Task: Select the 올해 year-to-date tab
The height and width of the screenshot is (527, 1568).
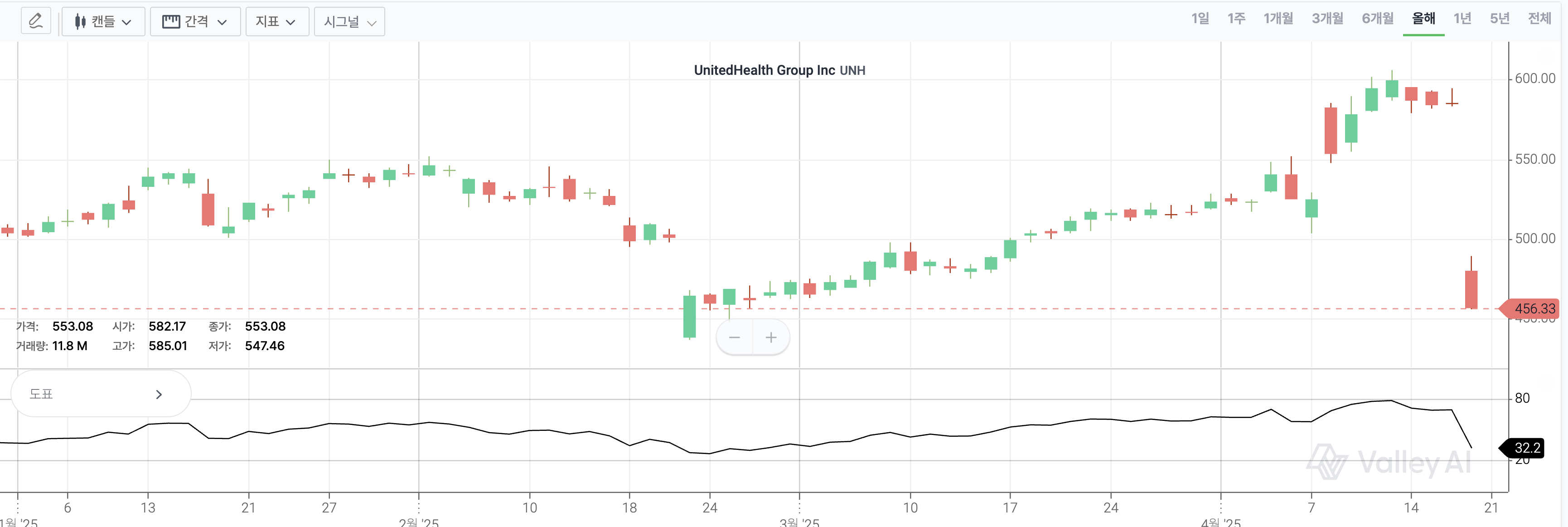Action: [x=1424, y=19]
